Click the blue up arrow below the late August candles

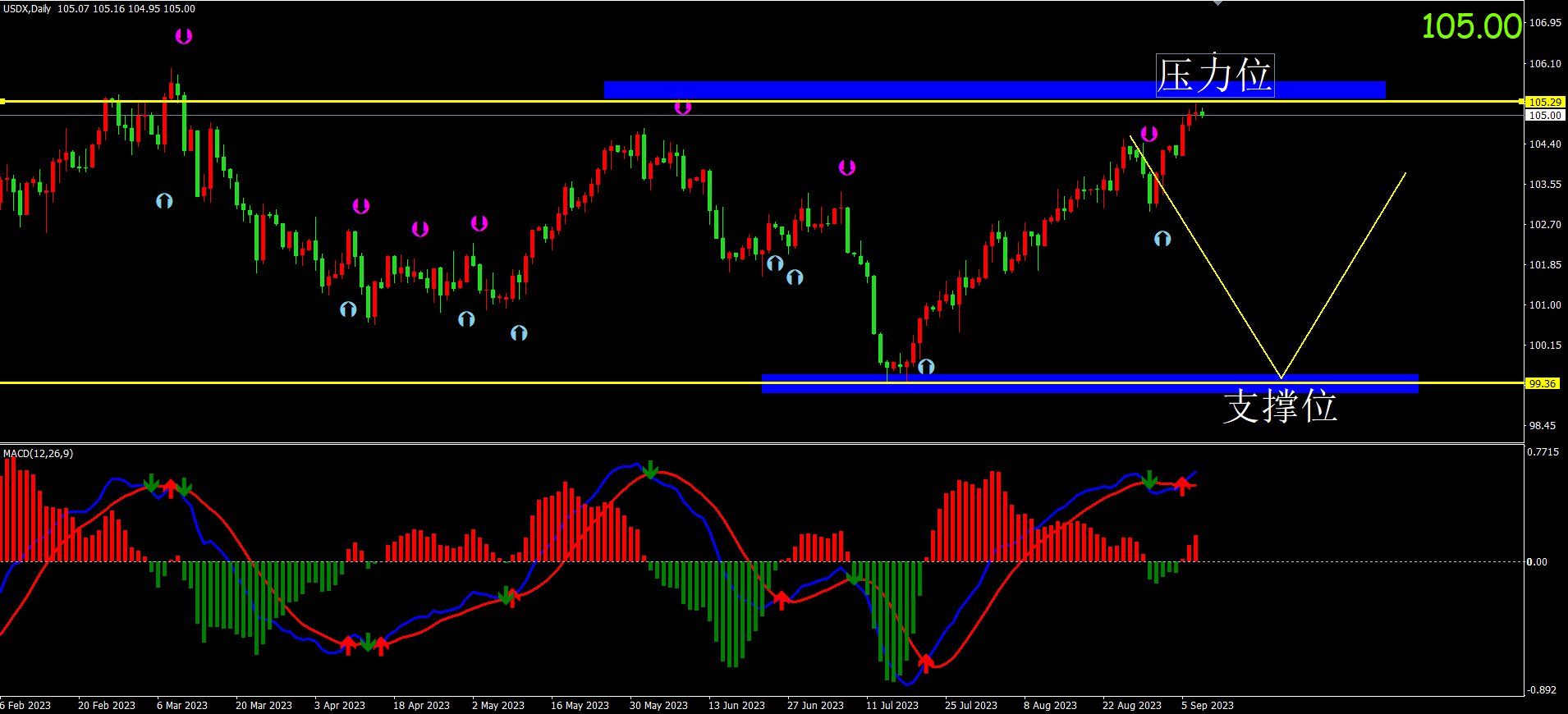[1162, 238]
